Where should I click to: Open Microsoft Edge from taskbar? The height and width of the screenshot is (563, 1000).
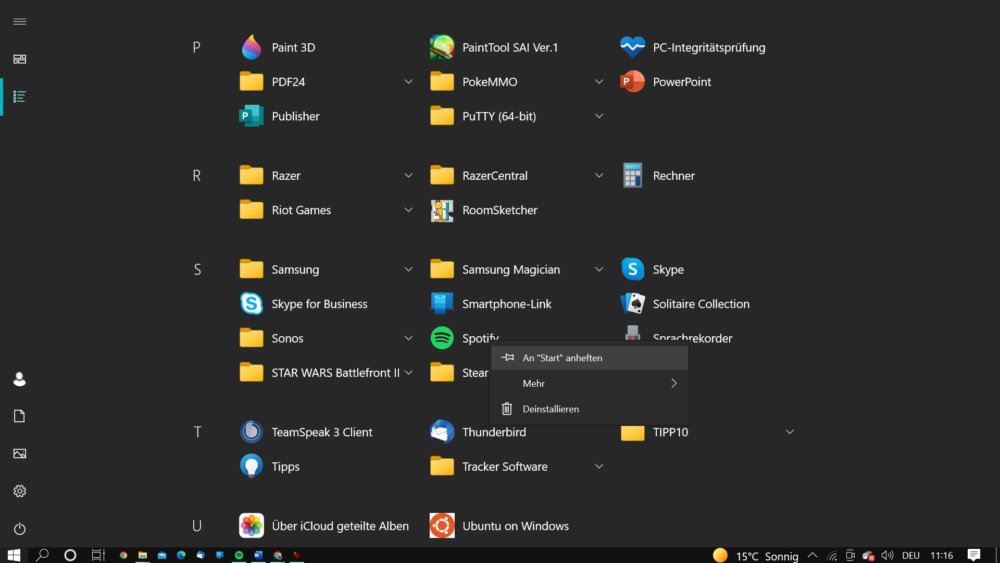(x=181, y=555)
